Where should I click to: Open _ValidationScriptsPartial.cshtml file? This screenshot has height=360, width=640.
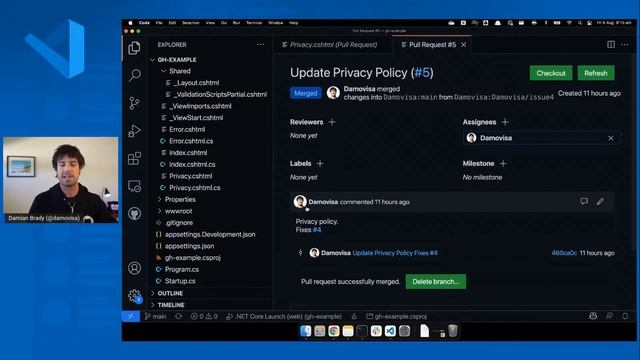point(220,95)
